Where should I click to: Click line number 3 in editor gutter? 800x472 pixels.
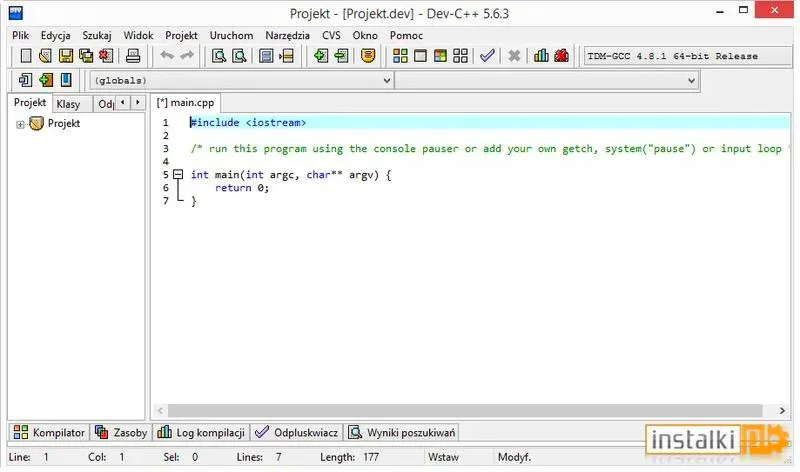coord(165,149)
